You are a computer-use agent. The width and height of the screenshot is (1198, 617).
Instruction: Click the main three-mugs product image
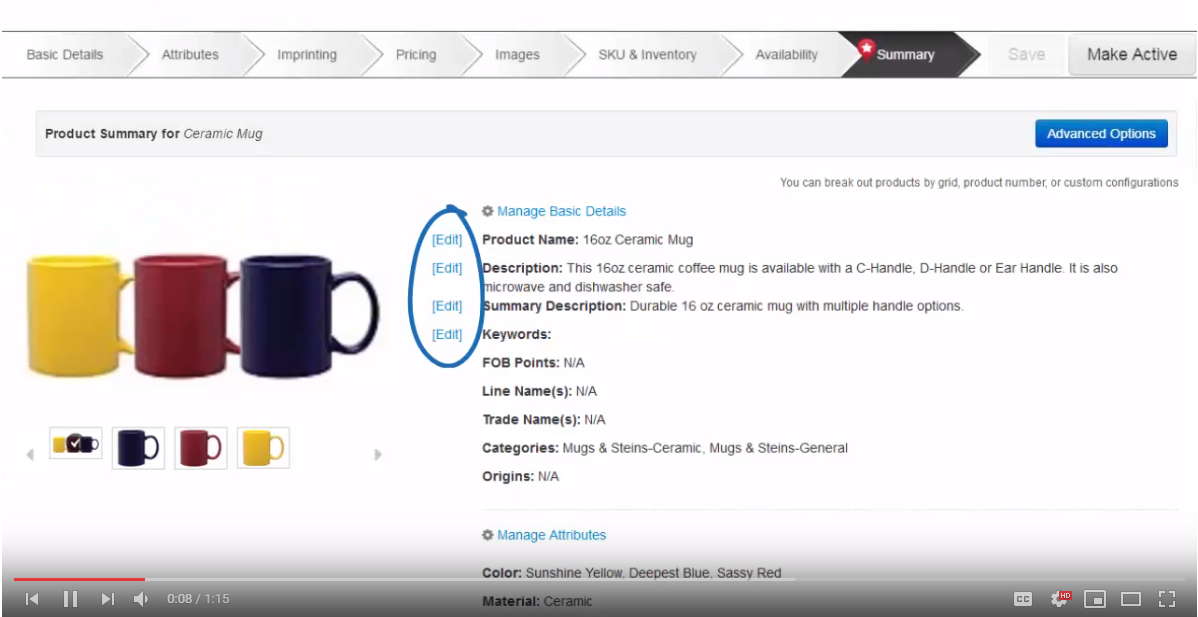(x=202, y=315)
